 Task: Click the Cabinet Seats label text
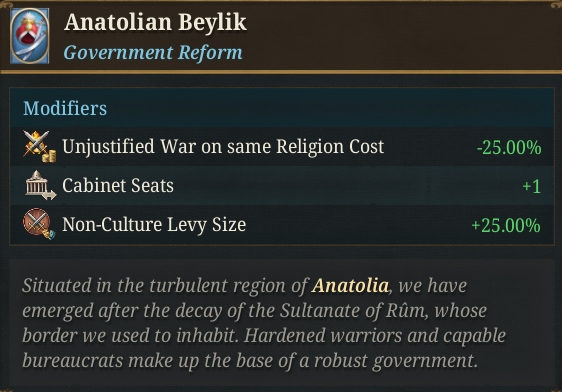[x=118, y=186]
